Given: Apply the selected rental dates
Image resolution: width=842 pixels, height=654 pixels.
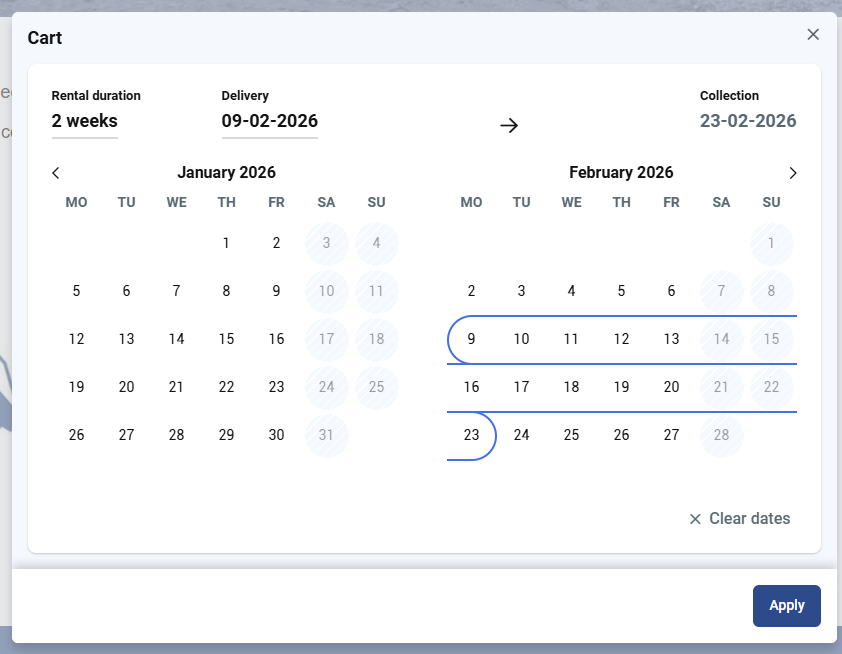Looking at the screenshot, I should (x=786, y=605).
